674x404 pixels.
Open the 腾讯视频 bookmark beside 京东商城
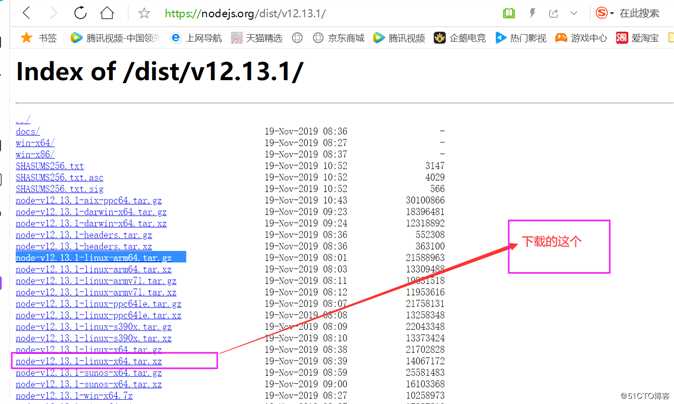(x=399, y=38)
